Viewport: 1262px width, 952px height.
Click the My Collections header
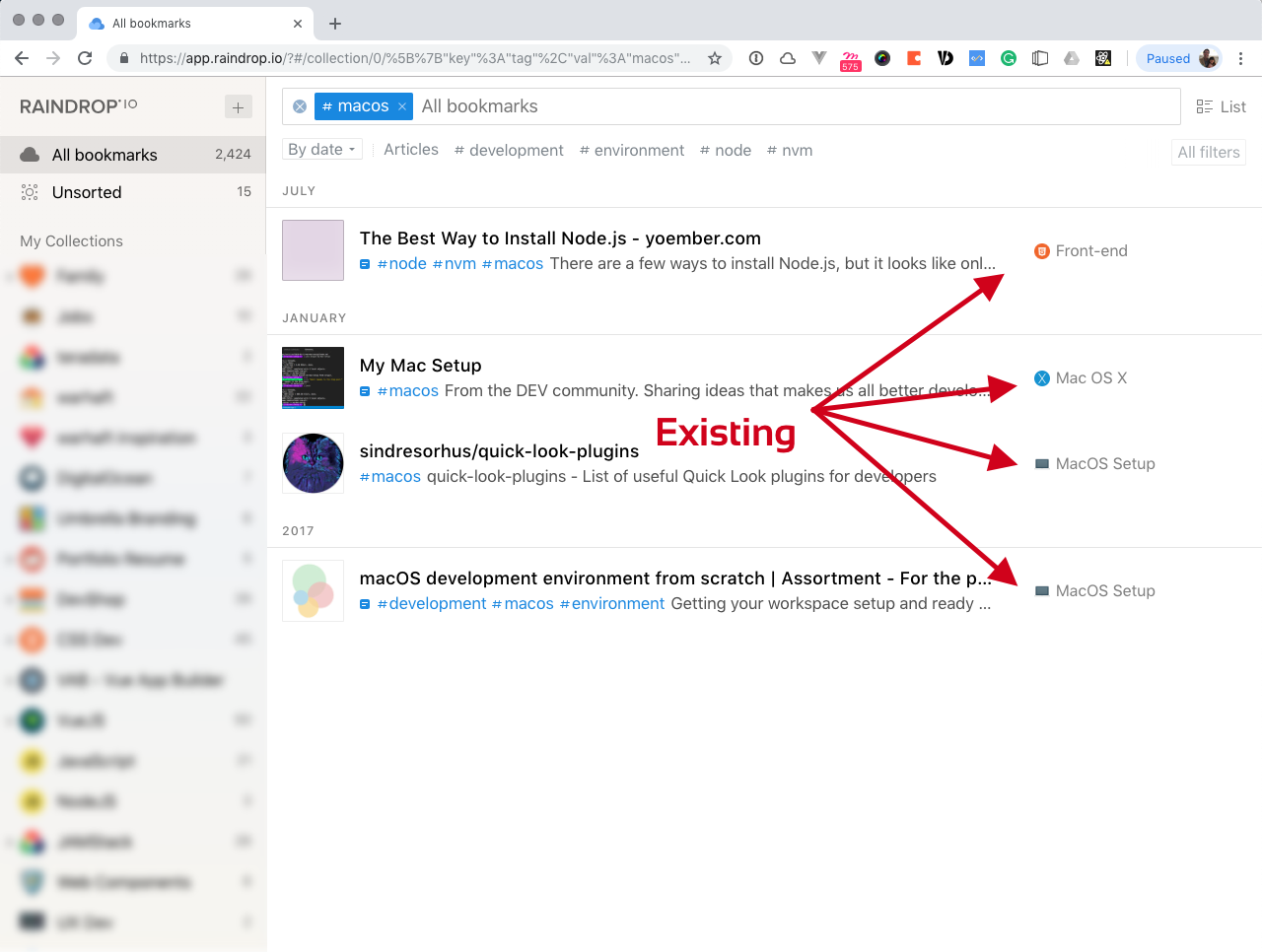tap(71, 241)
